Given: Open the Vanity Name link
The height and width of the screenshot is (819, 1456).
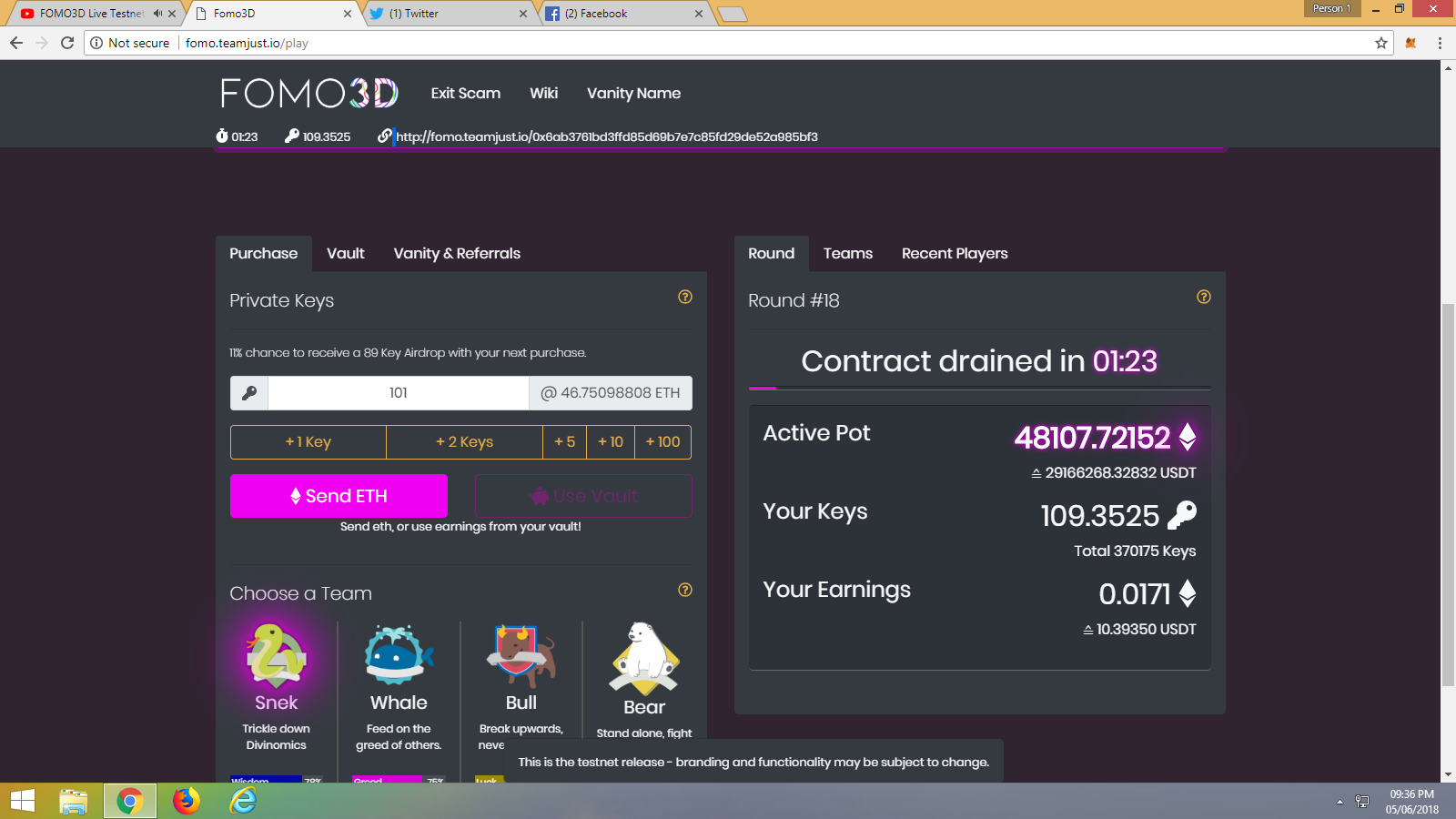Looking at the screenshot, I should (634, 93).
